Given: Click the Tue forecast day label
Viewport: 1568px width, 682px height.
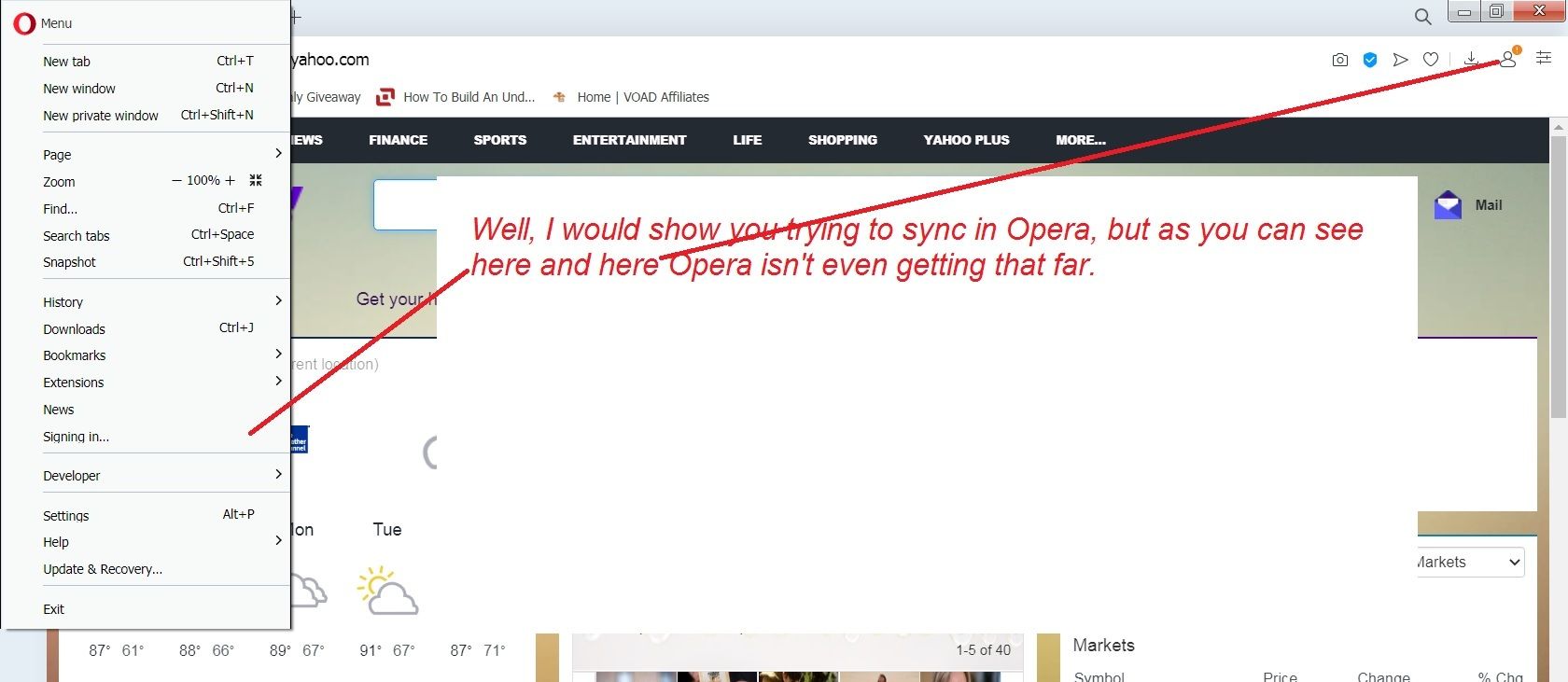Looking at the screenshot, I should (x=387, y=530).
